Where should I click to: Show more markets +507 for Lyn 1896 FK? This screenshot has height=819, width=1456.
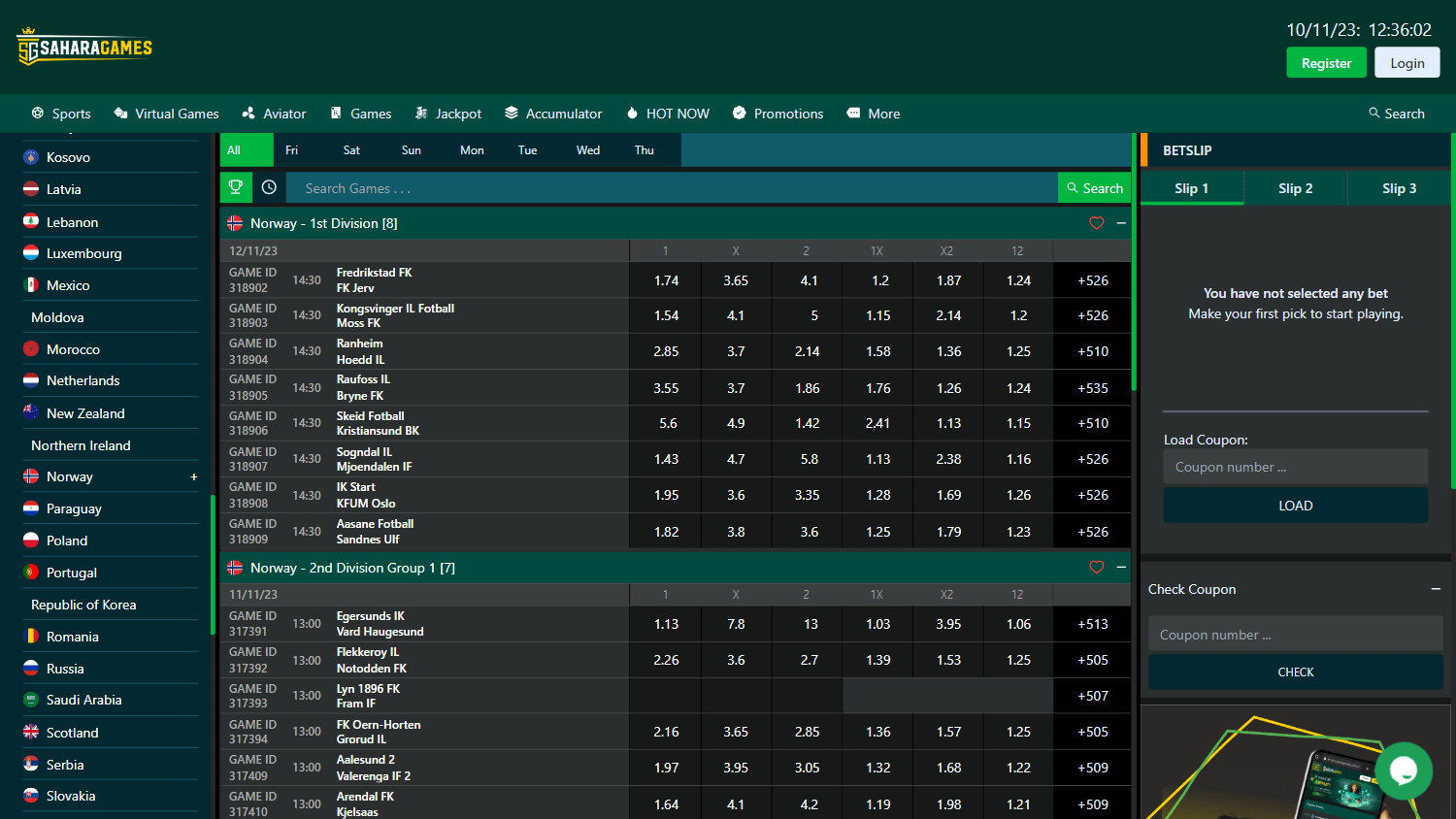coord(1093,696)
